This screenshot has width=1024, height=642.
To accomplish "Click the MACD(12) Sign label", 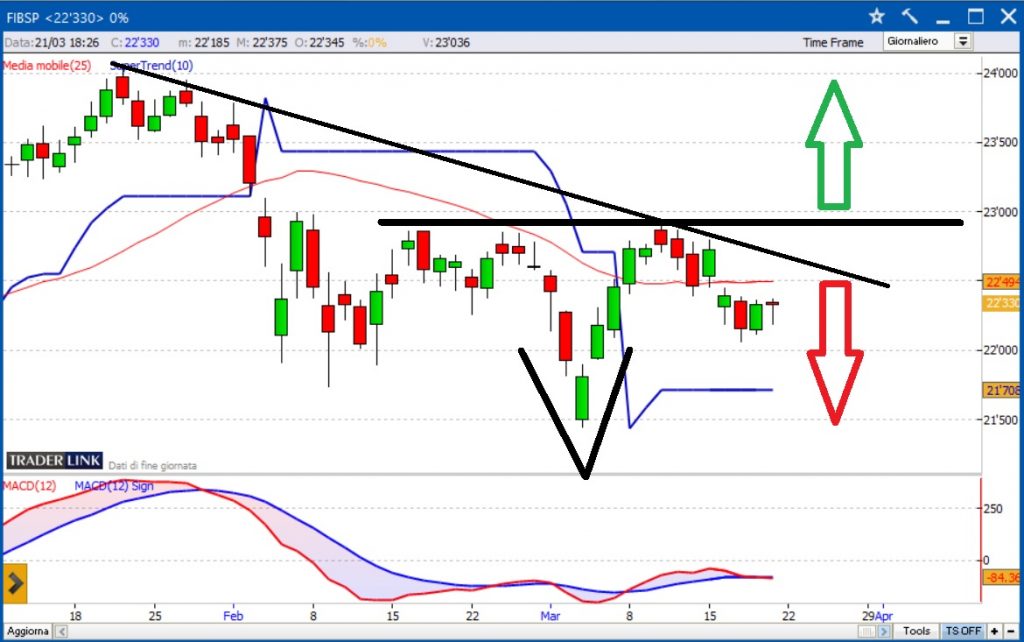I will [x=112, y=486].
